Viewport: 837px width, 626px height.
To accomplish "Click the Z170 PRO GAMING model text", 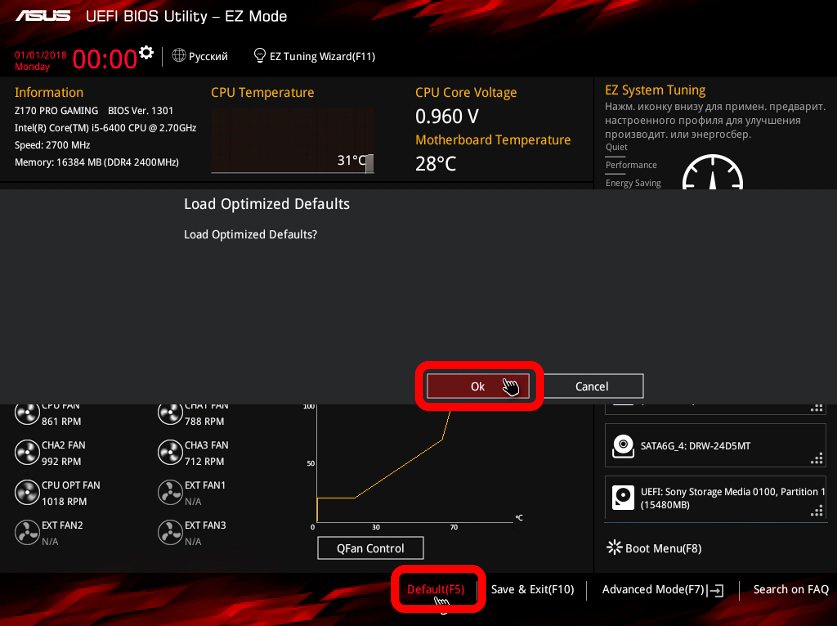I will [56, 110].
